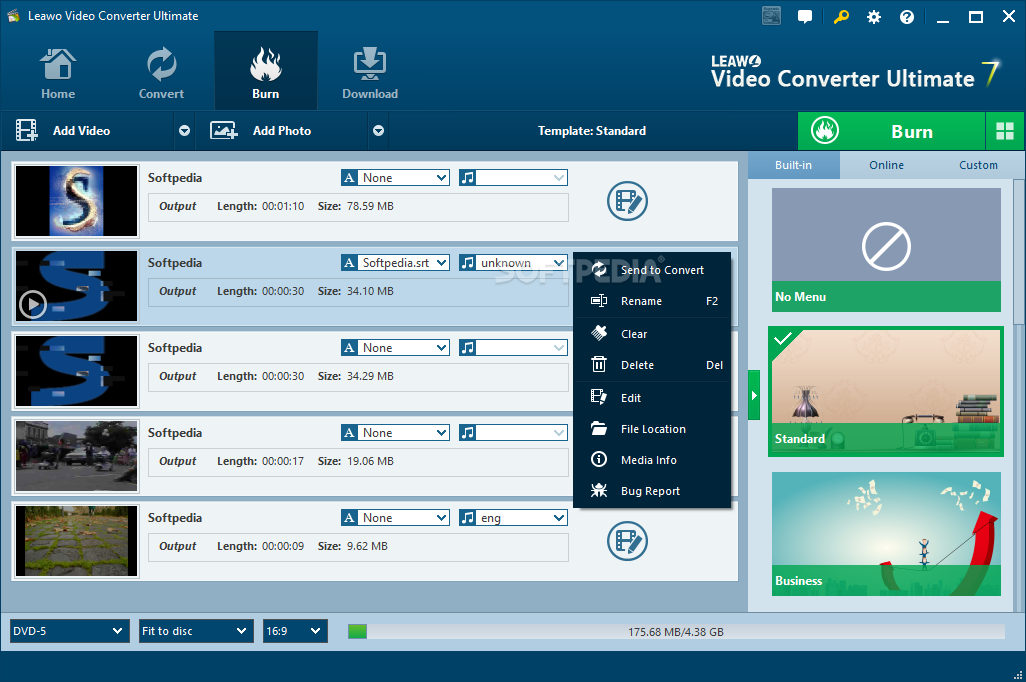1026x682 pixels.
Task: Select the cobblestone video thumbnail
Action: pos(77,541)
